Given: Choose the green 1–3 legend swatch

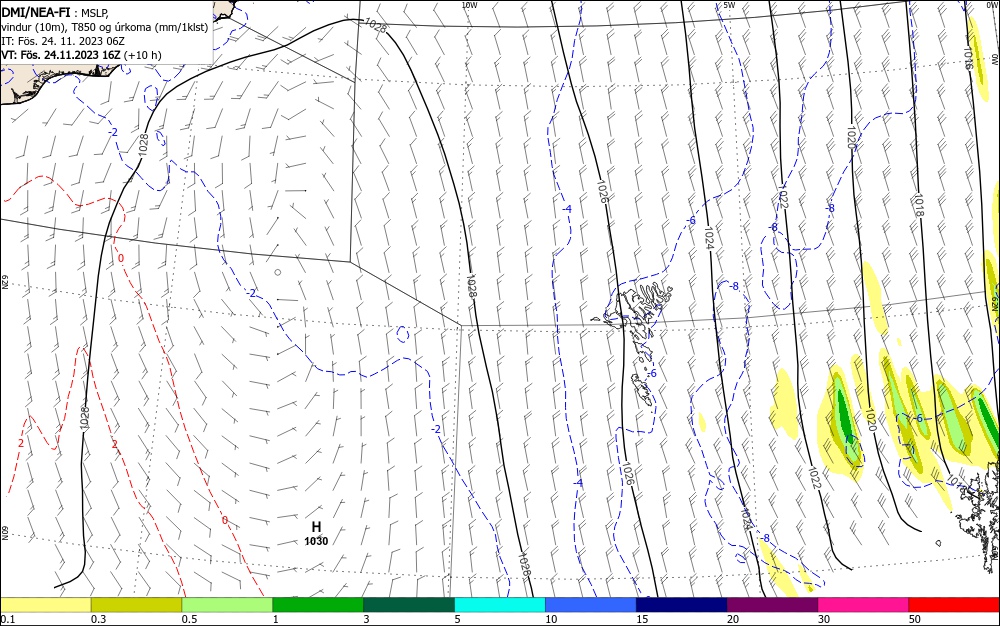Looking at the screenshot, I should click(318, 605).
